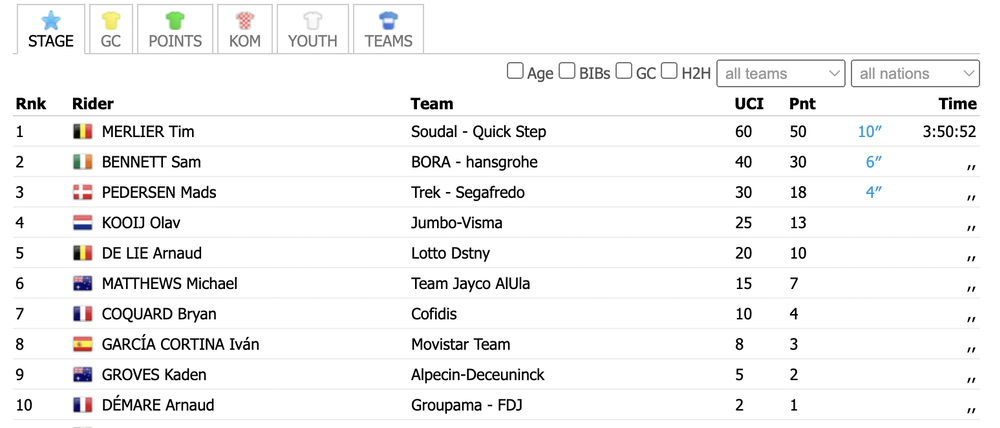This screenshot has width=1000, height=428.
Task: Expand the all nations dropdown
Action: pos(915,73)
